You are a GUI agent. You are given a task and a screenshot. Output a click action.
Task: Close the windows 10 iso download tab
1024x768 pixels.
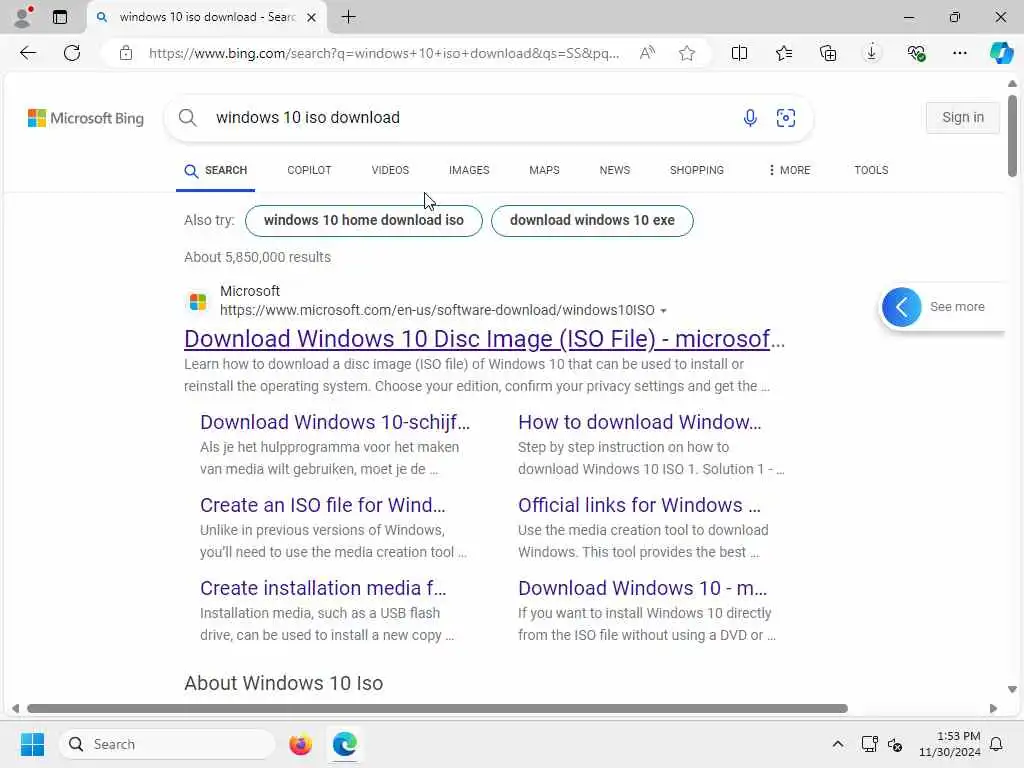(x=312, y=18)
